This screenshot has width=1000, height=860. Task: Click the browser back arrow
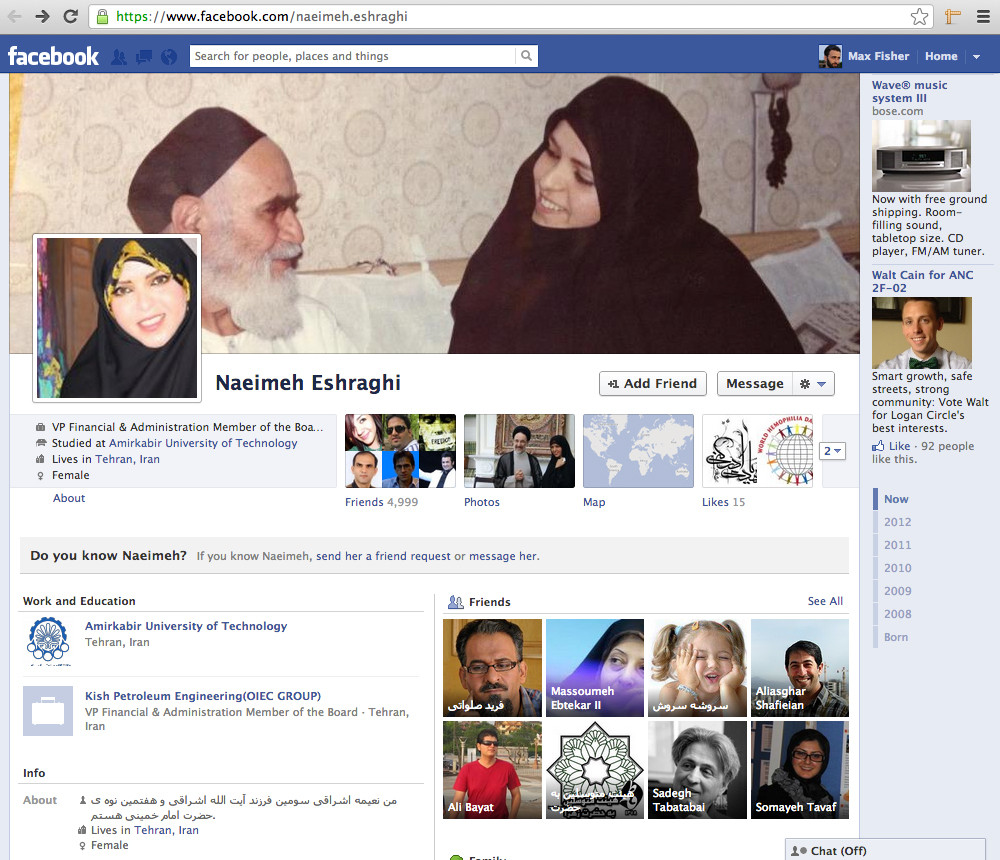click(15, 16)
